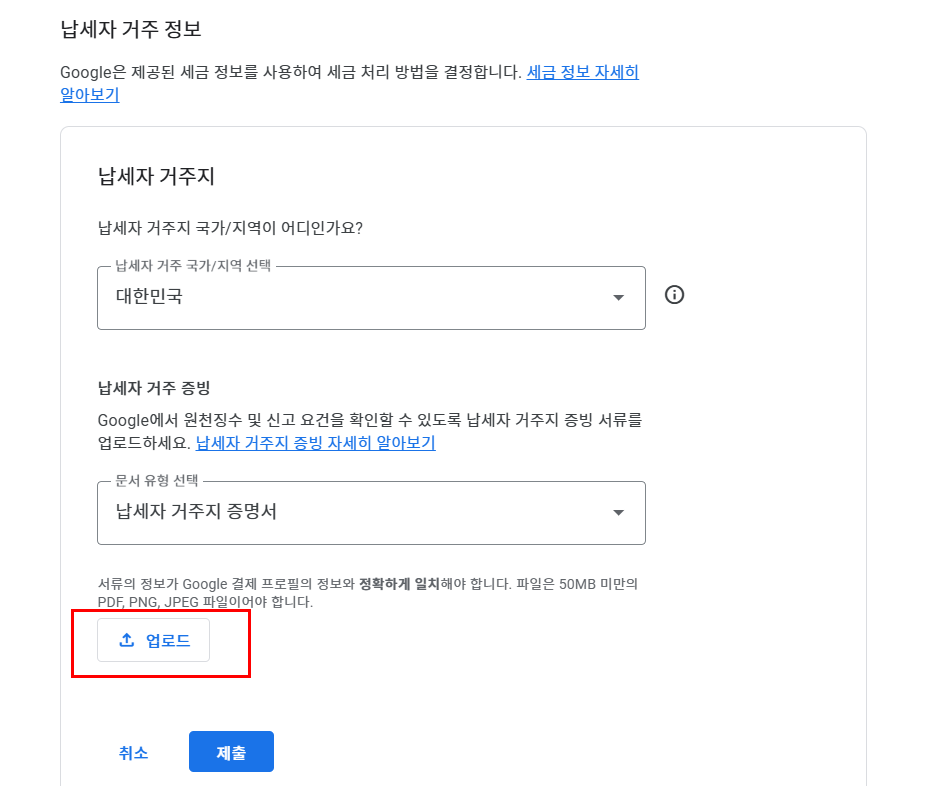Click the selected 대한민국 value text
The width and height of the screenshot is (944, 786).
pos(150,297)
